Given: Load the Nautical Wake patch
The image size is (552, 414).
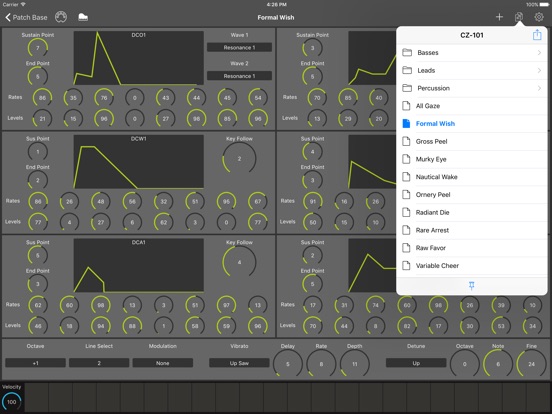Looking at the screenshot, I should click(472, 177).
